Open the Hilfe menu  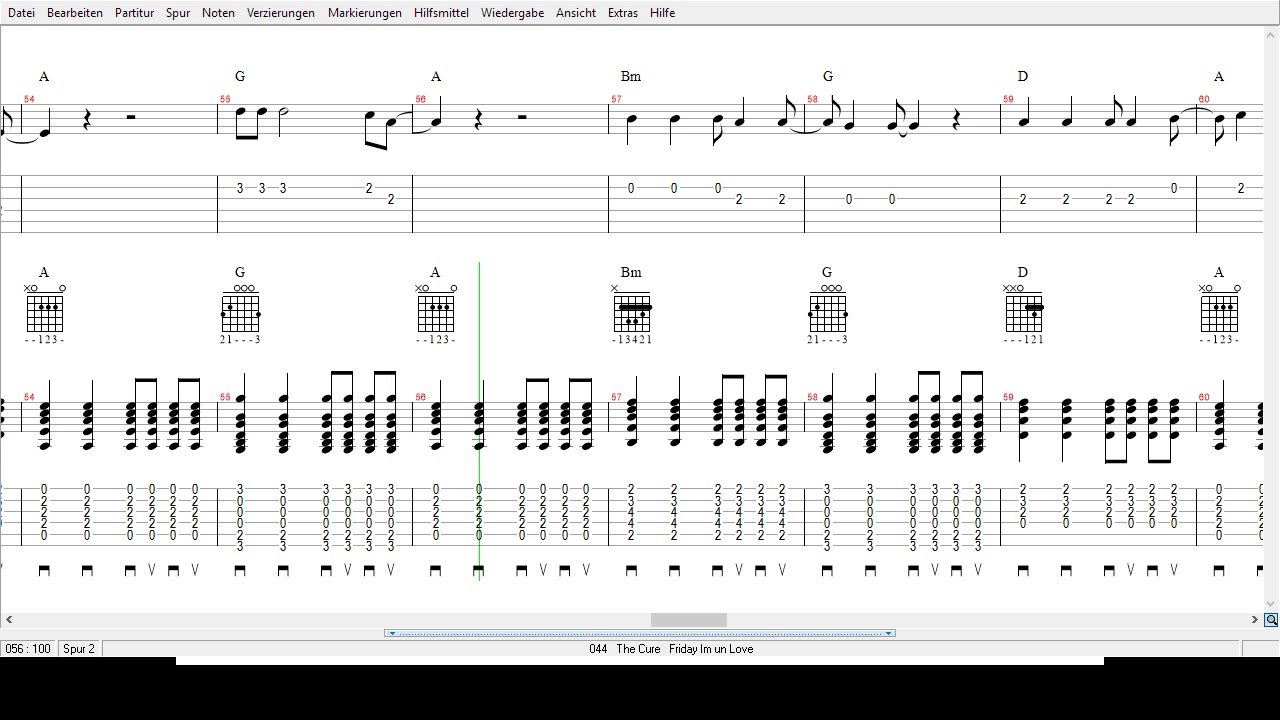click(662, 13)
